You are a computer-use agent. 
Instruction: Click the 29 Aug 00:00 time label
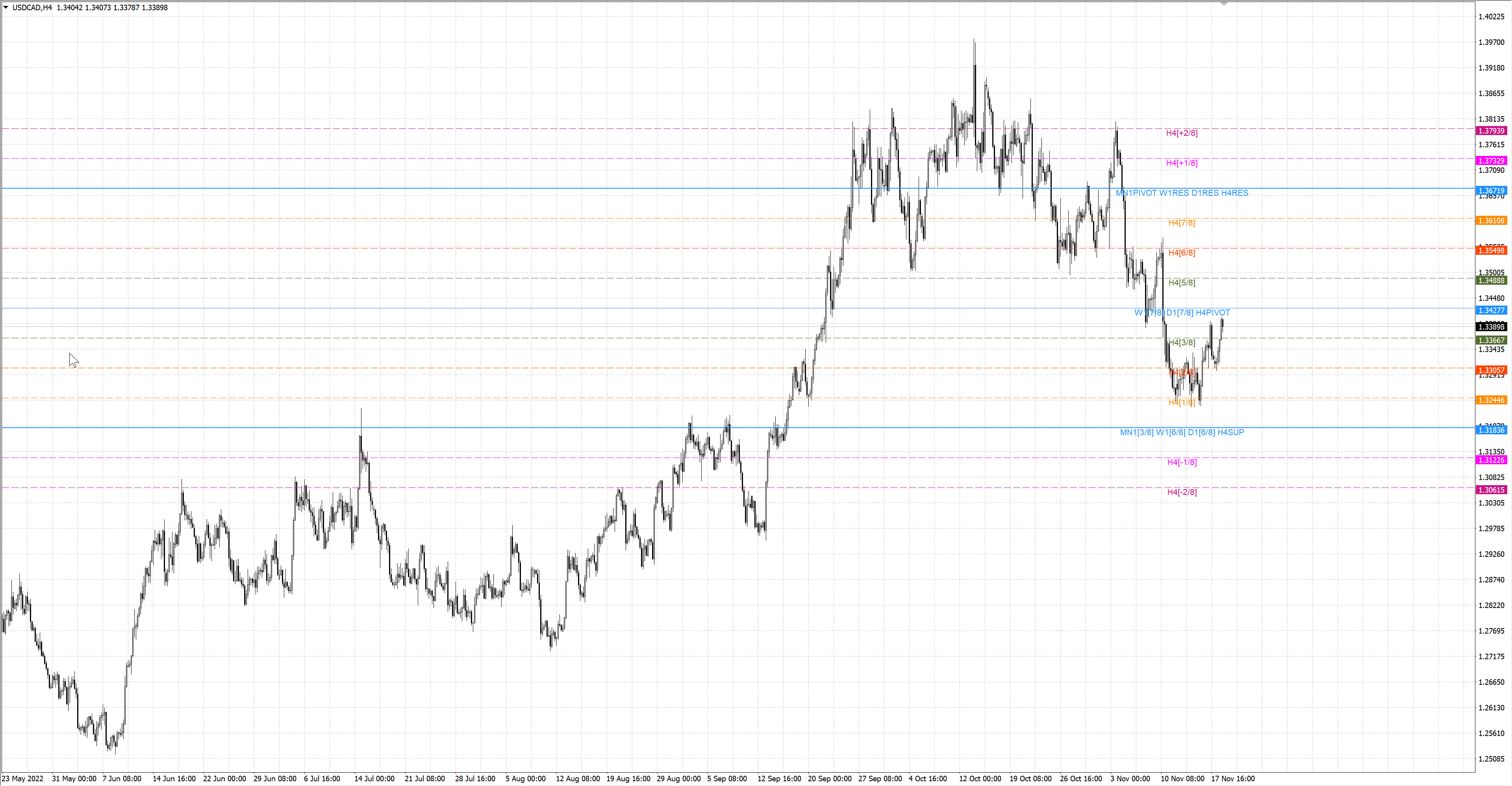(x=679, y=779)
